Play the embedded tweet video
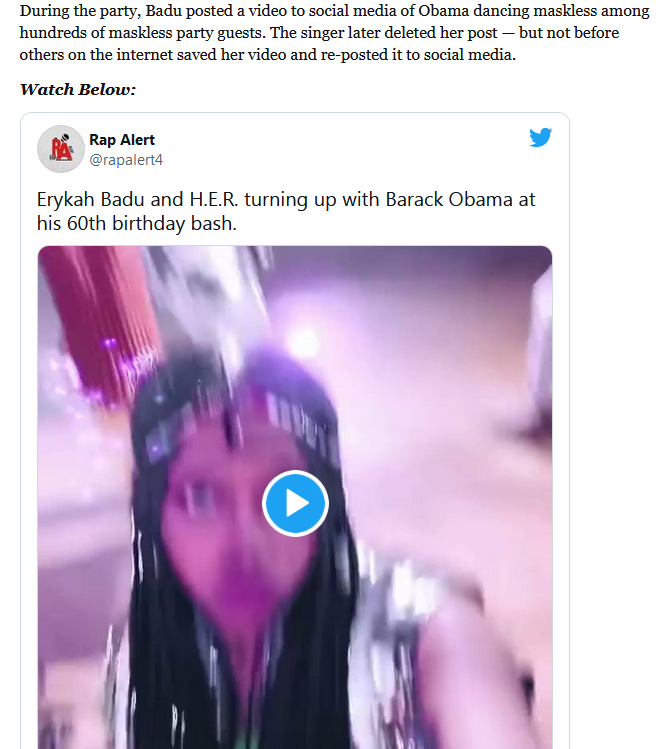Image resolution: width=662 pixels, height=749 pixels. [x=295, y=503]
